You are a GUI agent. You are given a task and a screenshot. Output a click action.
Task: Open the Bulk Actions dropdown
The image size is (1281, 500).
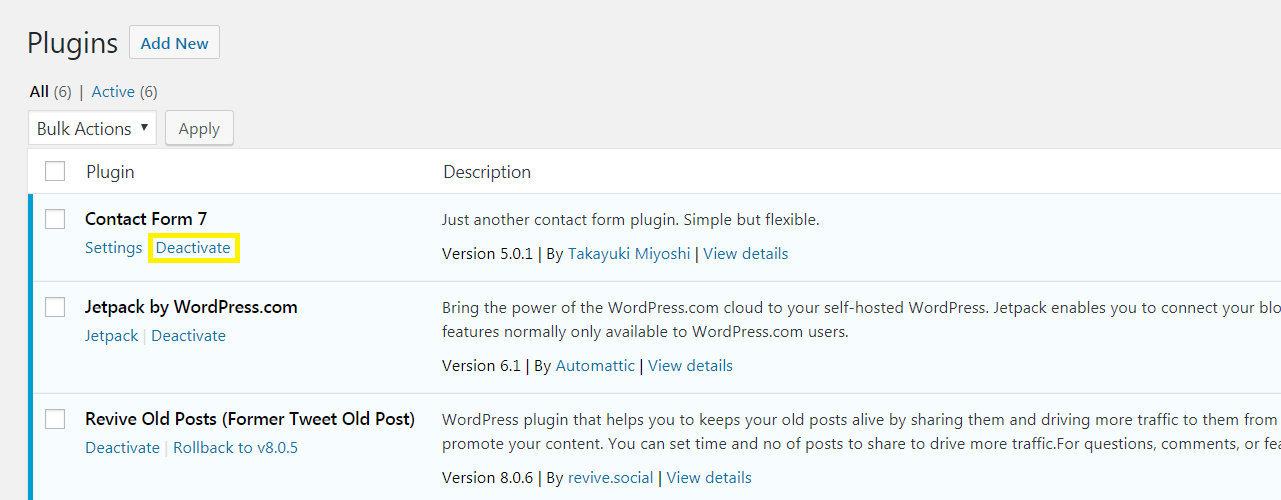(92, 128)
